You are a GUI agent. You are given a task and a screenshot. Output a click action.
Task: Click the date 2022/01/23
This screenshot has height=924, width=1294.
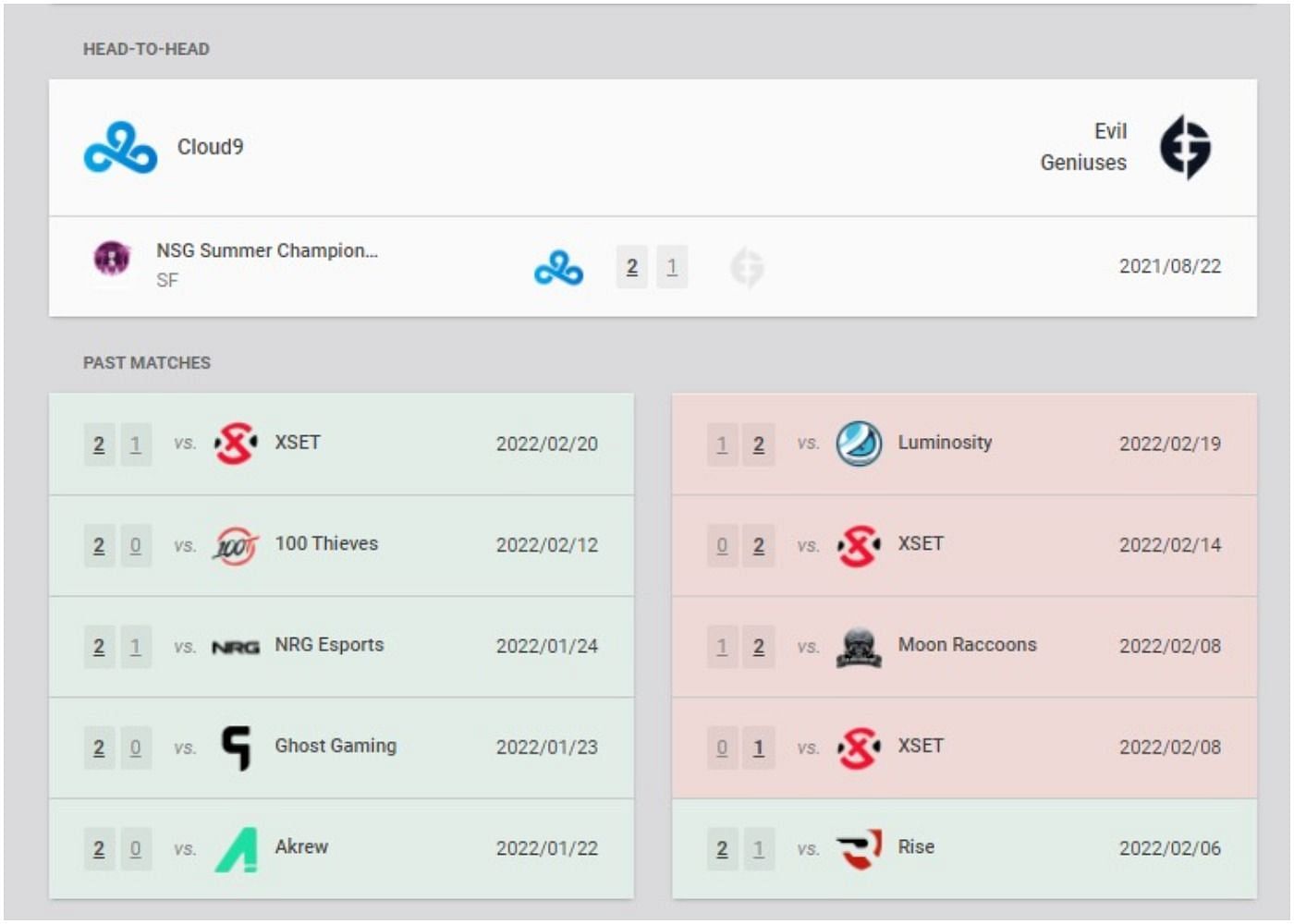click(x=547, y=748)
